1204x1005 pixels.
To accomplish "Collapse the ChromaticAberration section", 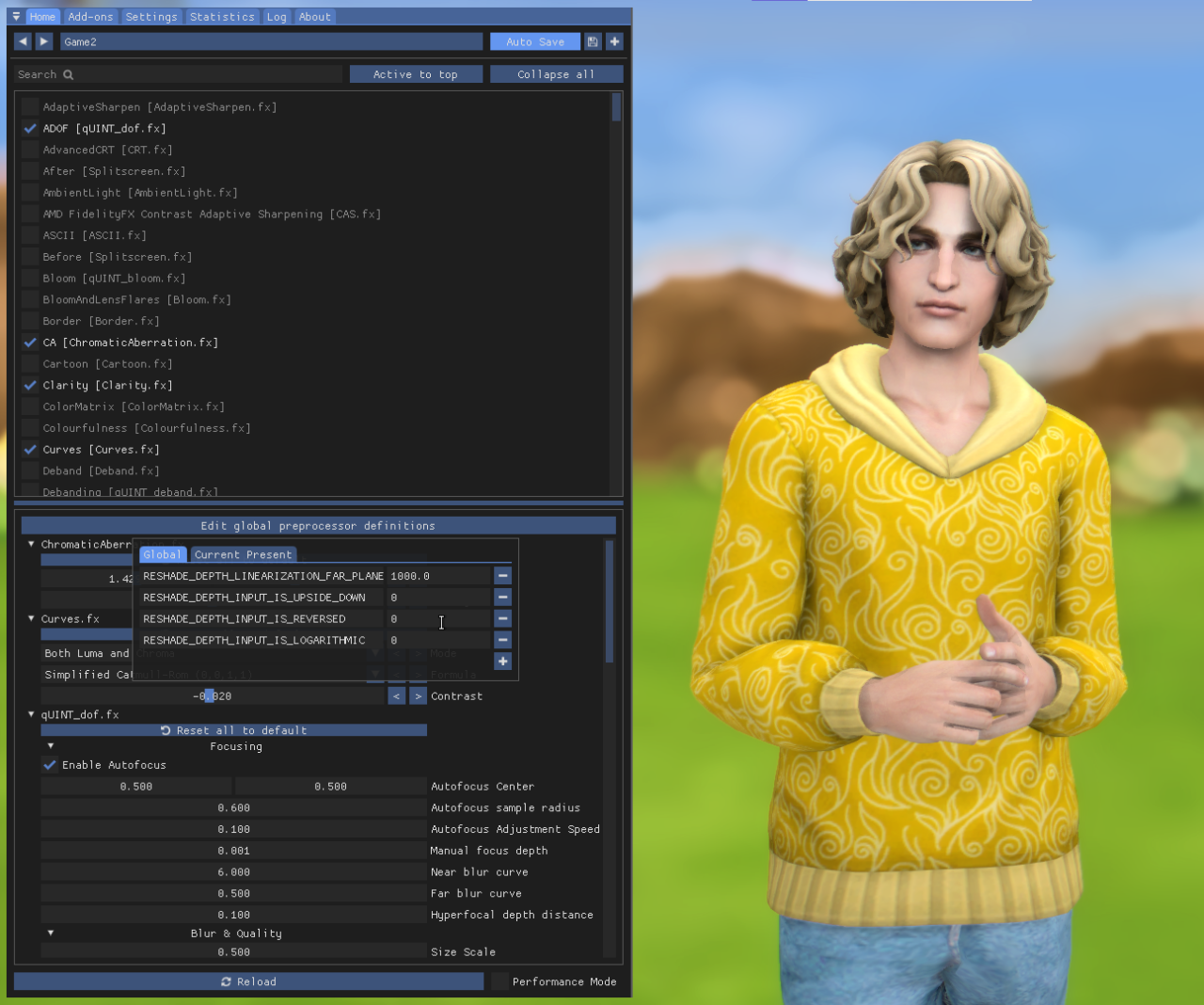I will 31,544.
